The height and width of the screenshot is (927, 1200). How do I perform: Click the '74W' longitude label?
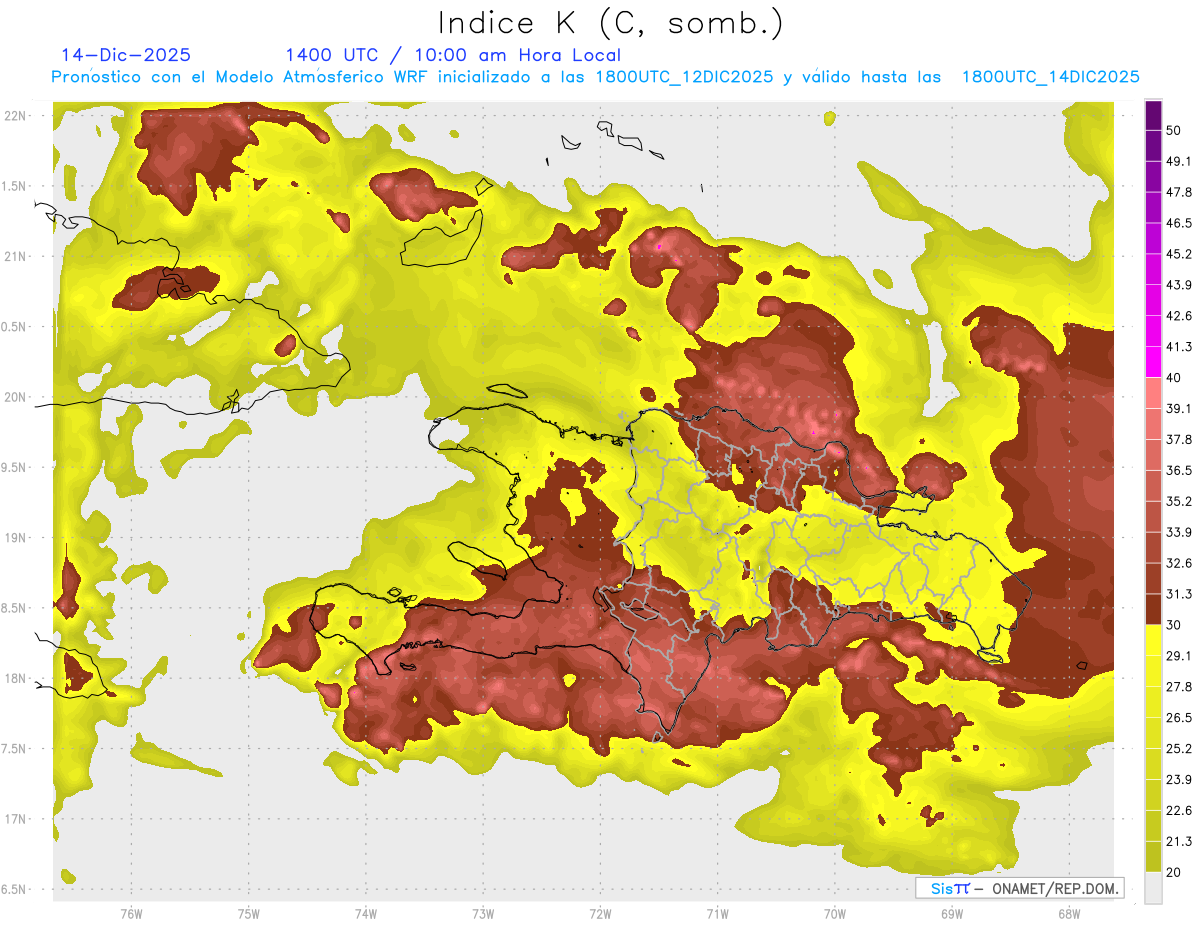[x=366, y=913]
